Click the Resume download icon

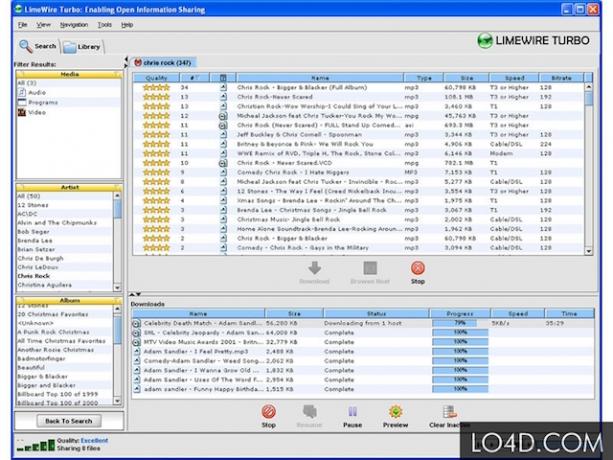(x=309, y=412)
